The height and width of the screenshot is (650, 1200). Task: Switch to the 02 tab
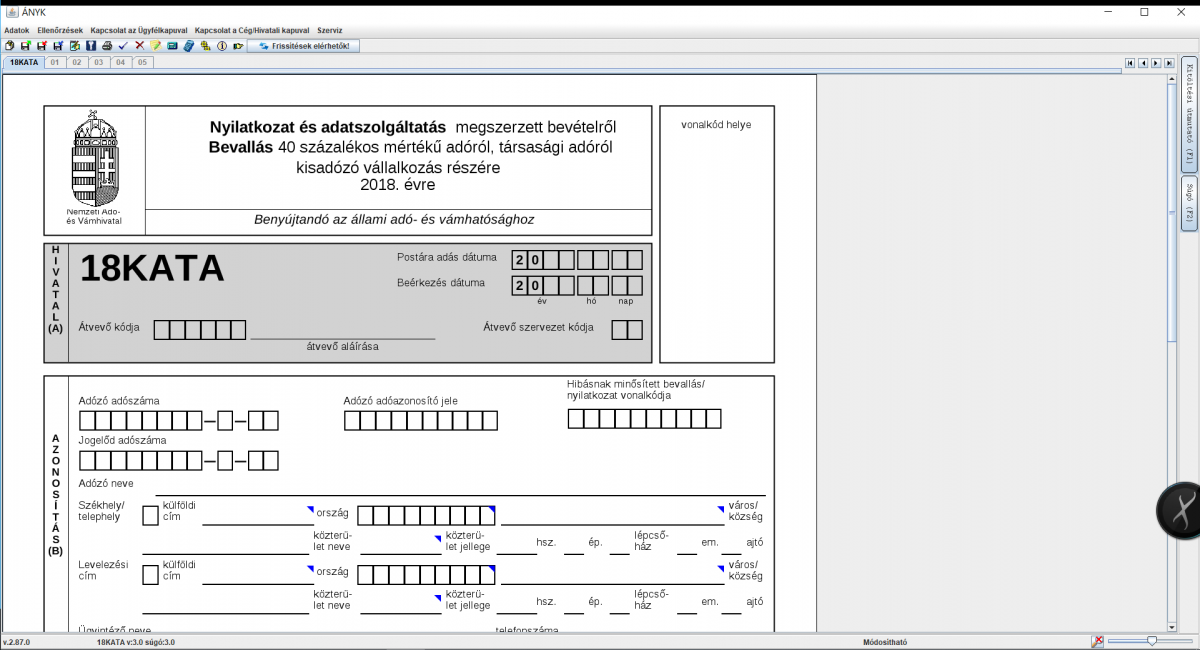[x=77, y=62]
